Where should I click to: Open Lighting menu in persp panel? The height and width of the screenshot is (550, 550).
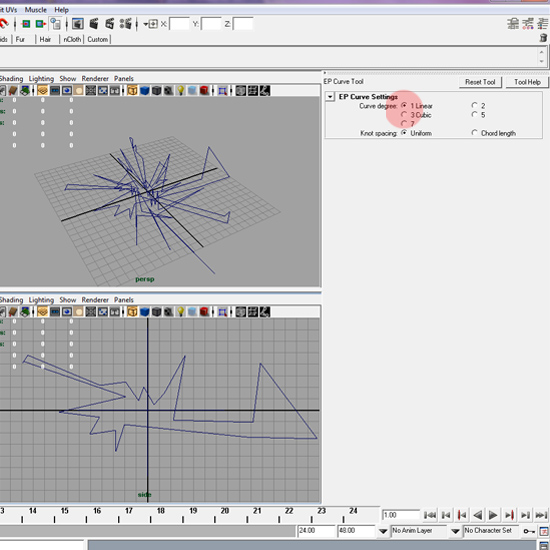(x=41, y=79)
